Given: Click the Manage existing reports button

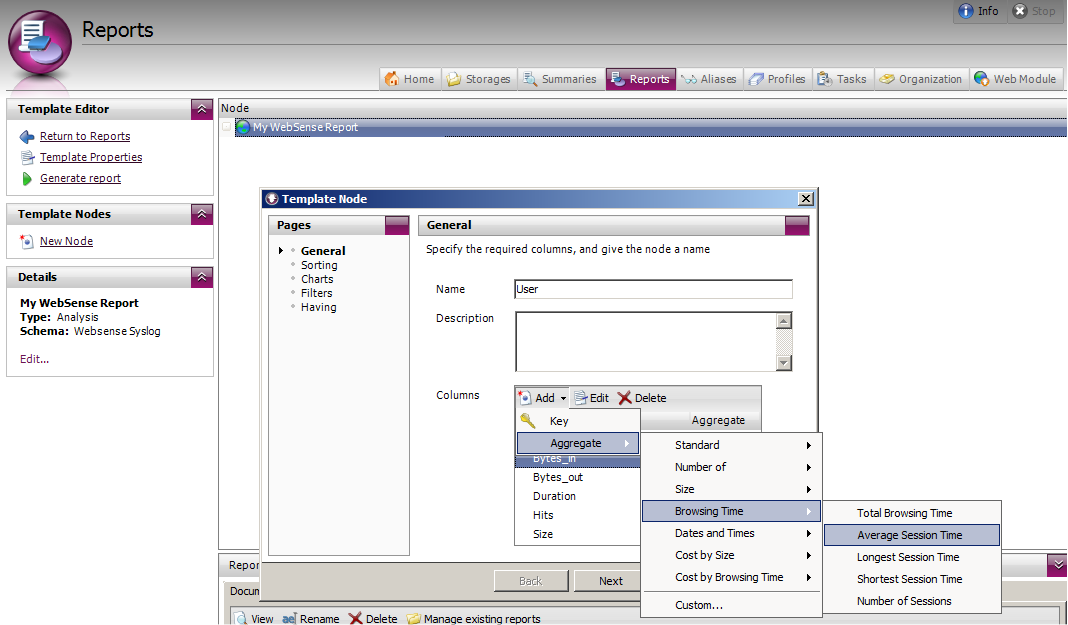Looking at the screenshot, I should [474, 618].
